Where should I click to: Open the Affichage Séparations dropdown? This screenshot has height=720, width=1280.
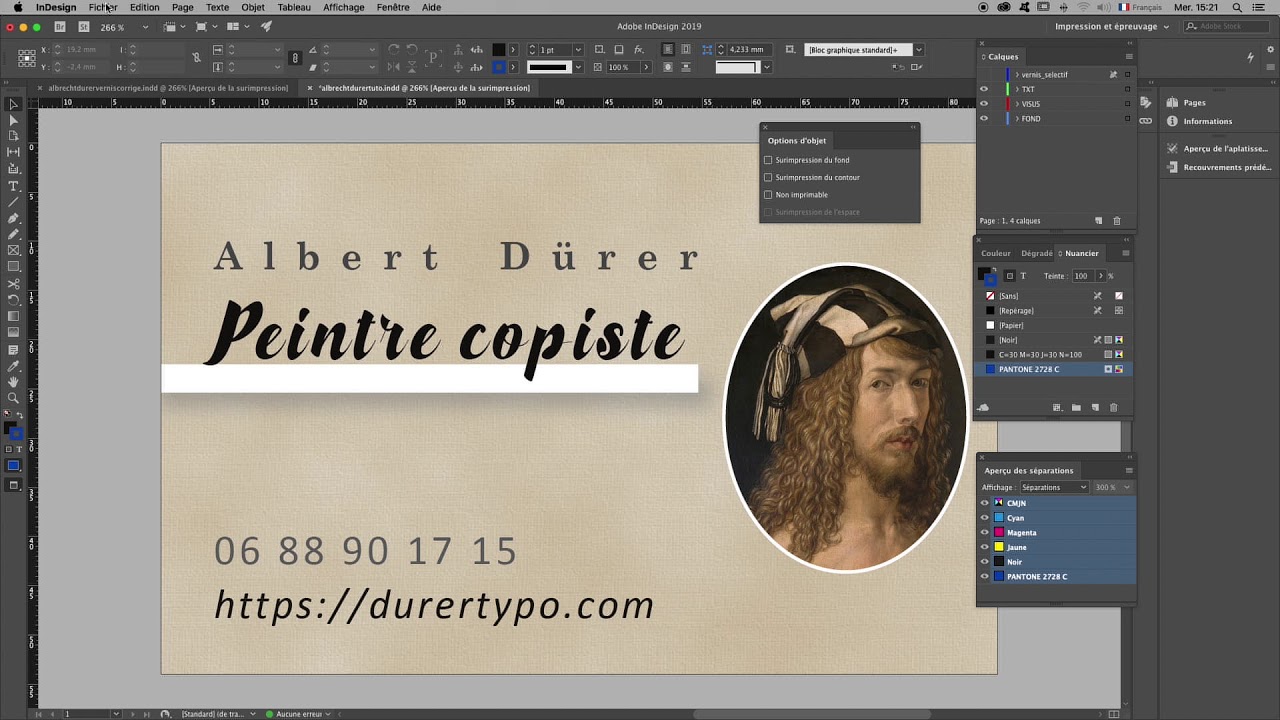click(1054, 488)
